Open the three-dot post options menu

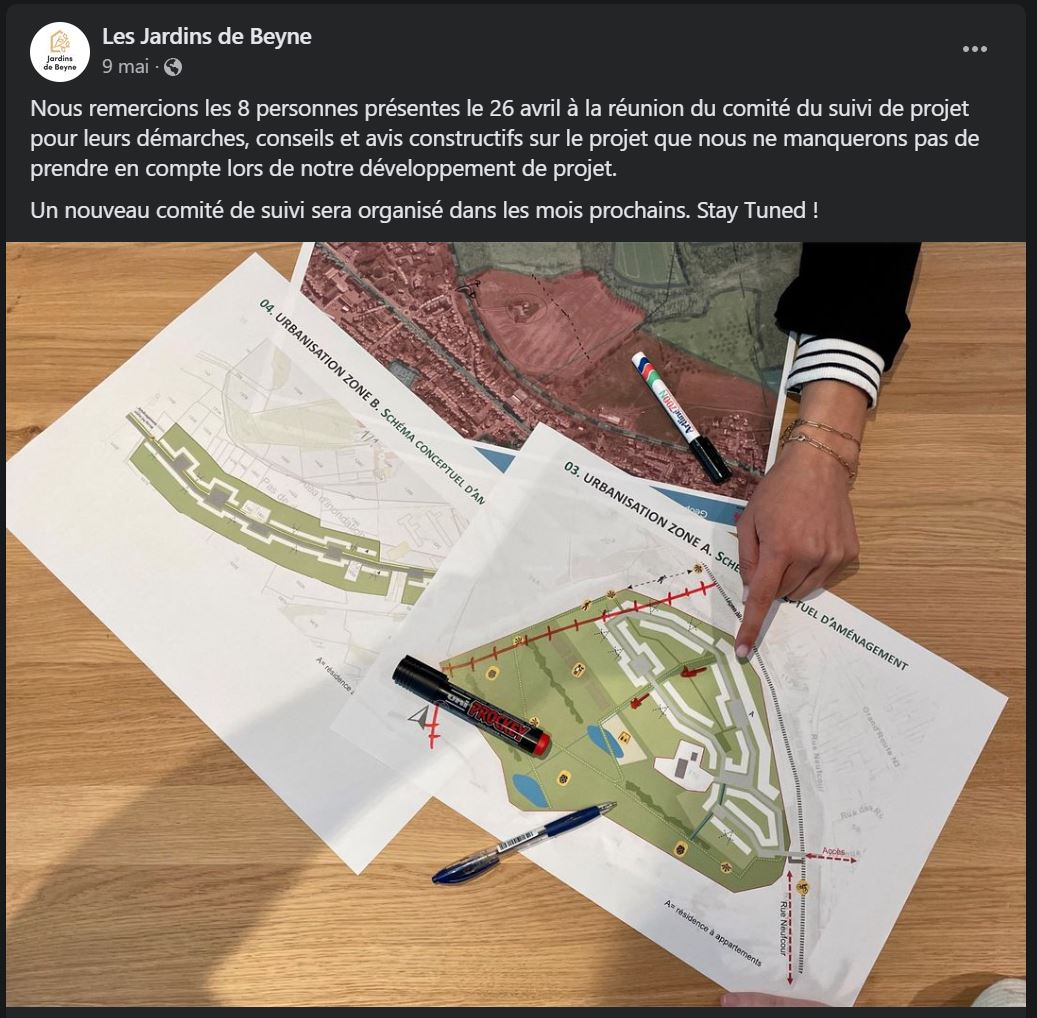point(974,49)
